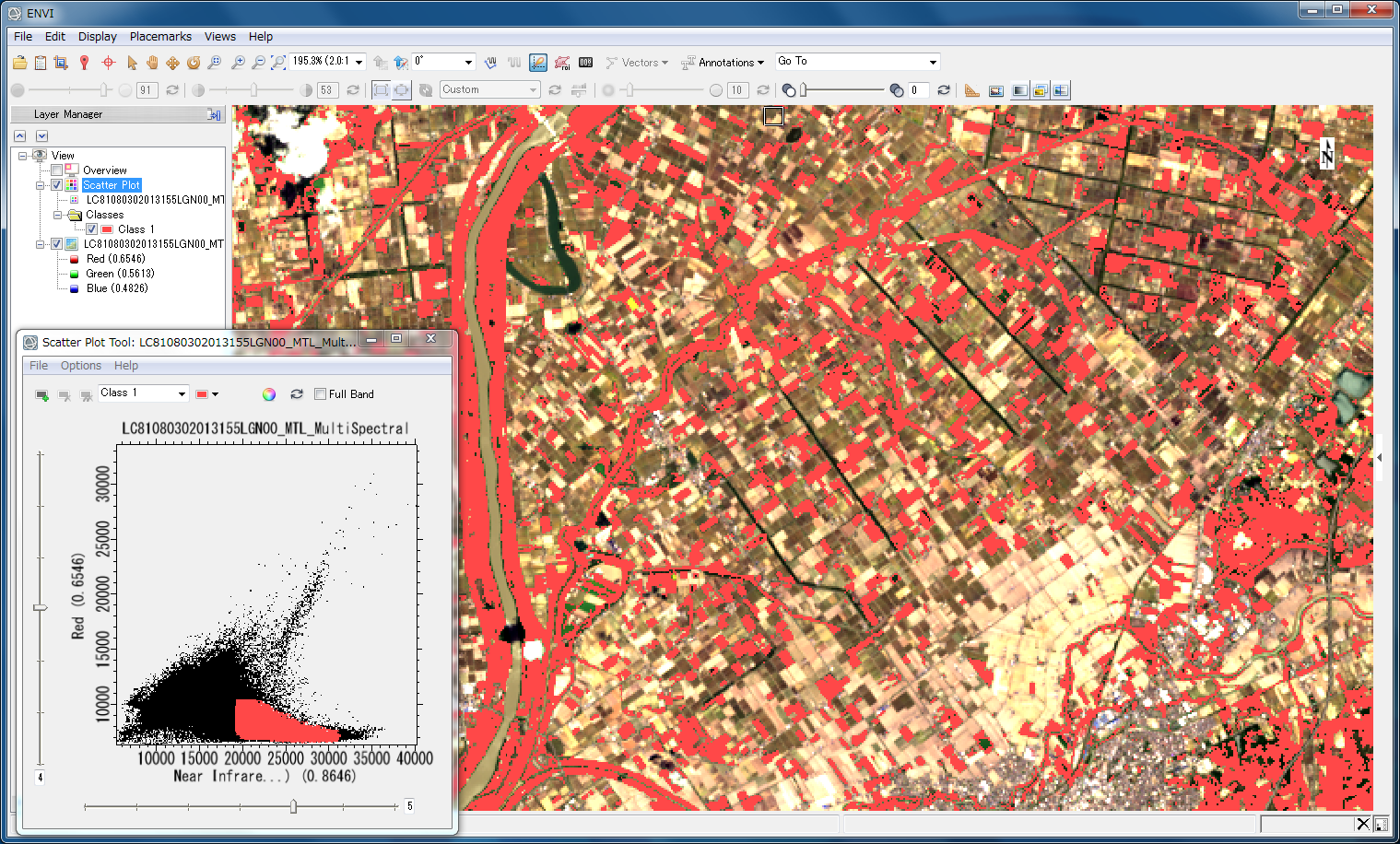1400x844 pixels.
Task: Add a new class in Scatter Plot
Action: [41, 394]
